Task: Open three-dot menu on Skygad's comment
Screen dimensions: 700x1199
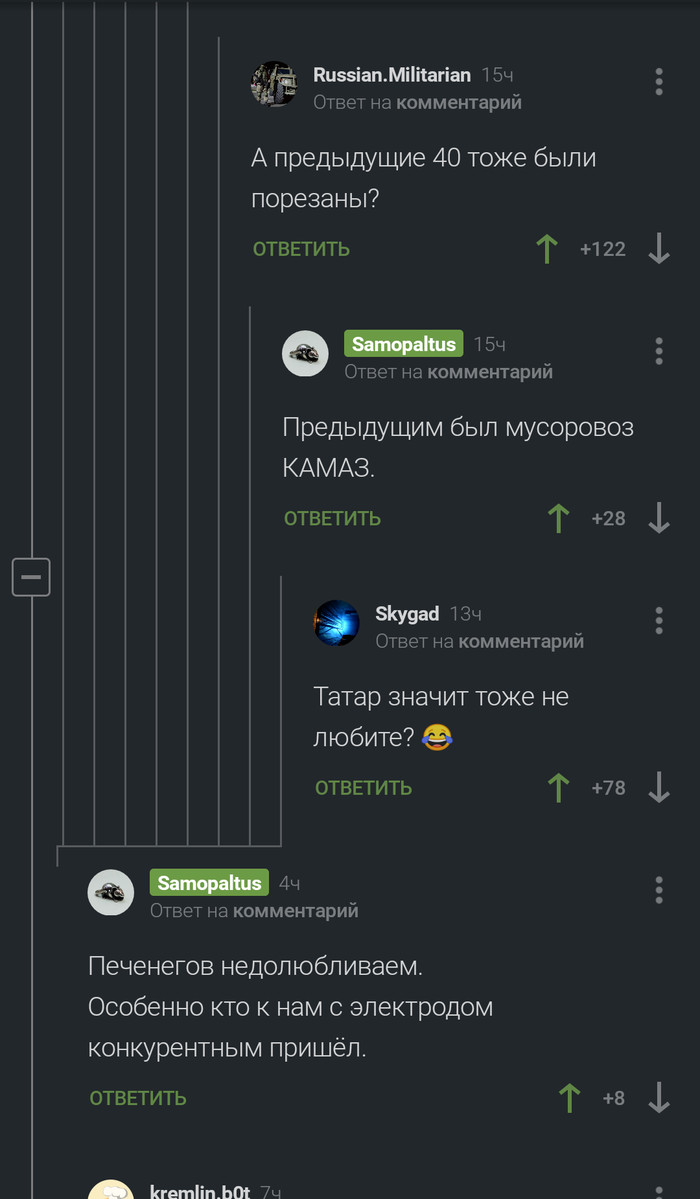Action: tap(659, 620)
